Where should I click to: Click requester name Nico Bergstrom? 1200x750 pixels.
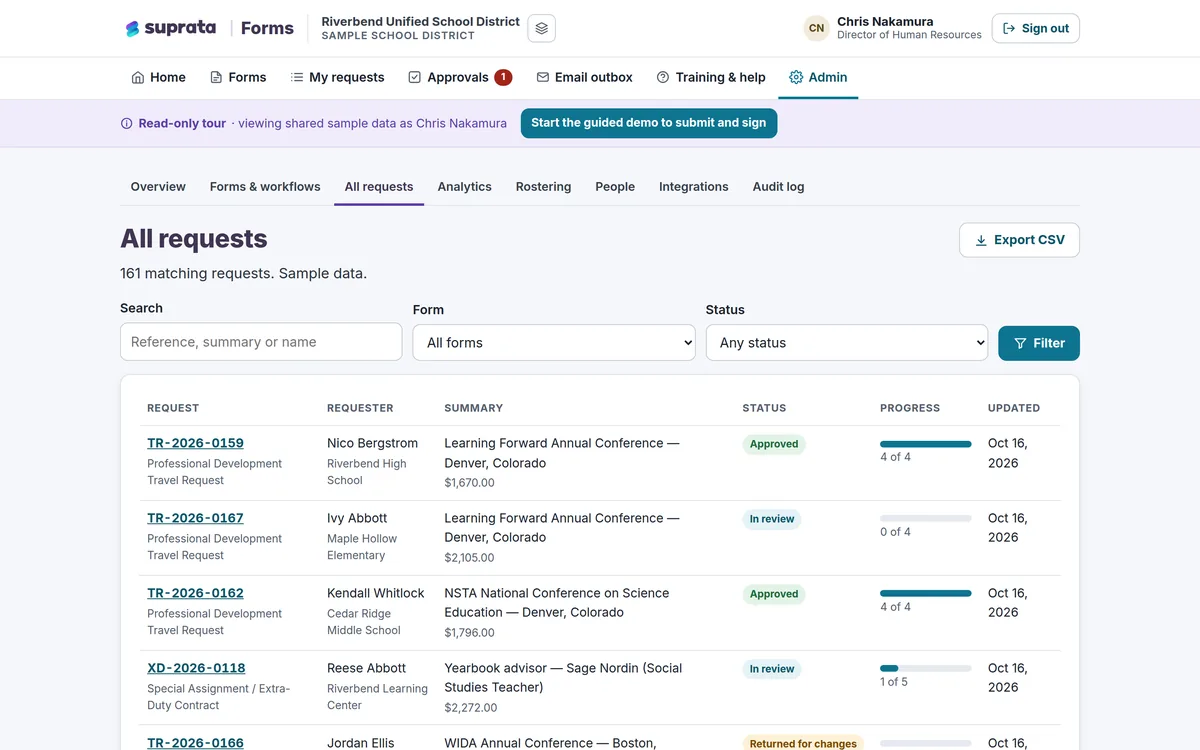point(373,443)
